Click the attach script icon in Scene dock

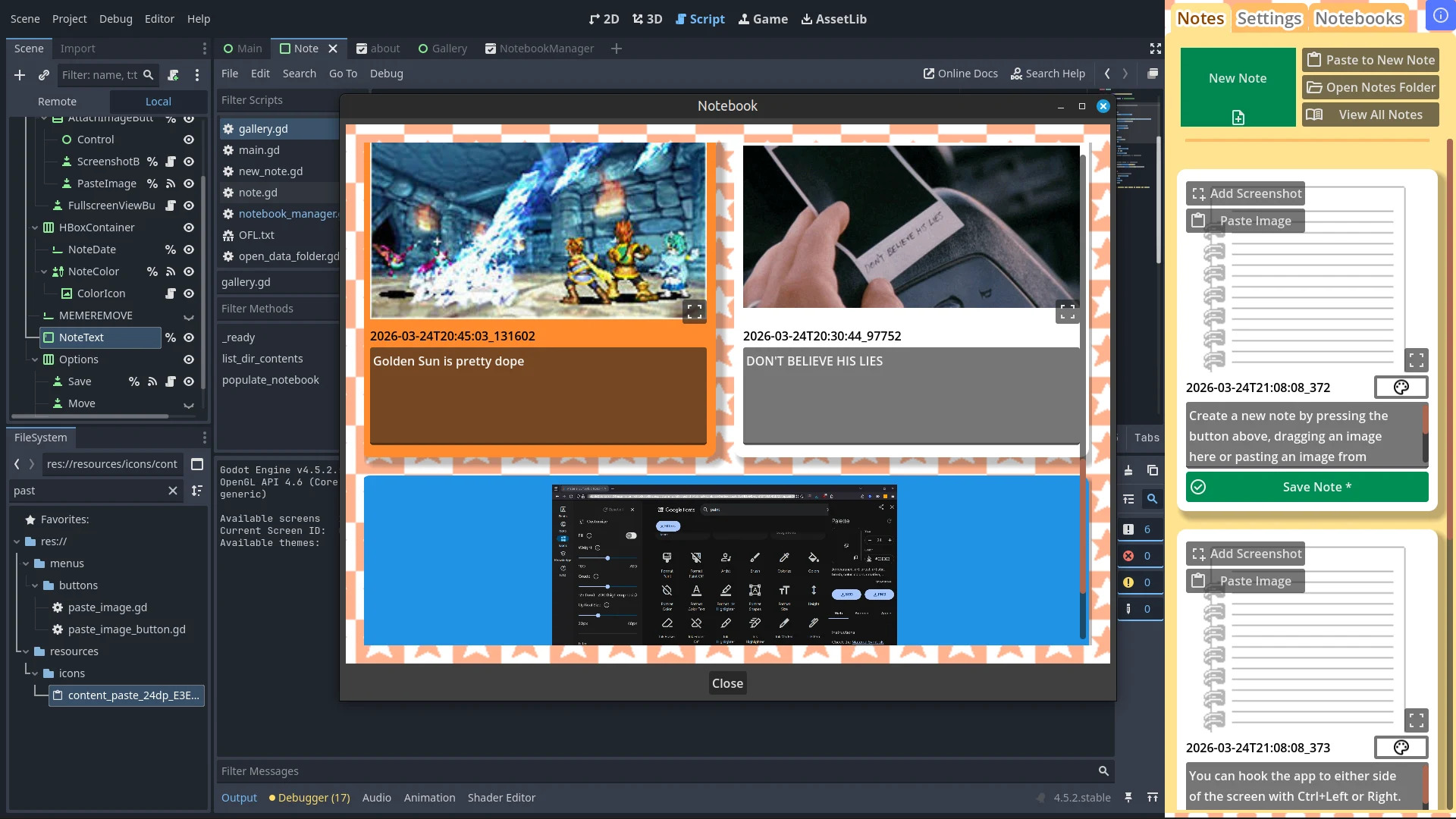tap(173, 75)
